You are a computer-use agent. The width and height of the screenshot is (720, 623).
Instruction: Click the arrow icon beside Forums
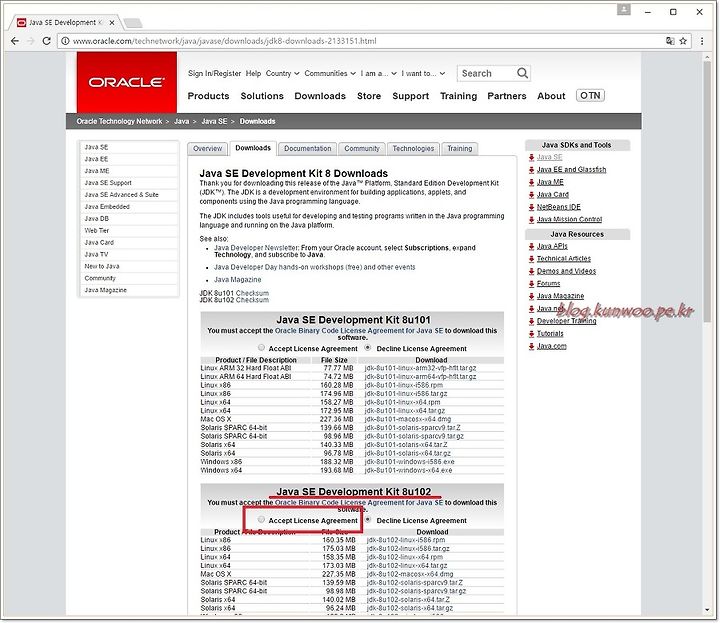[531, 284]
